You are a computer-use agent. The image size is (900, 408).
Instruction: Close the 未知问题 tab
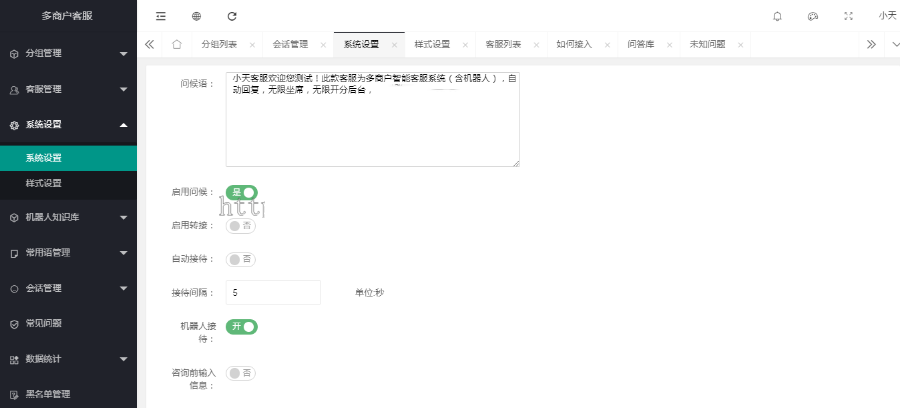click(x=740, y=45)
